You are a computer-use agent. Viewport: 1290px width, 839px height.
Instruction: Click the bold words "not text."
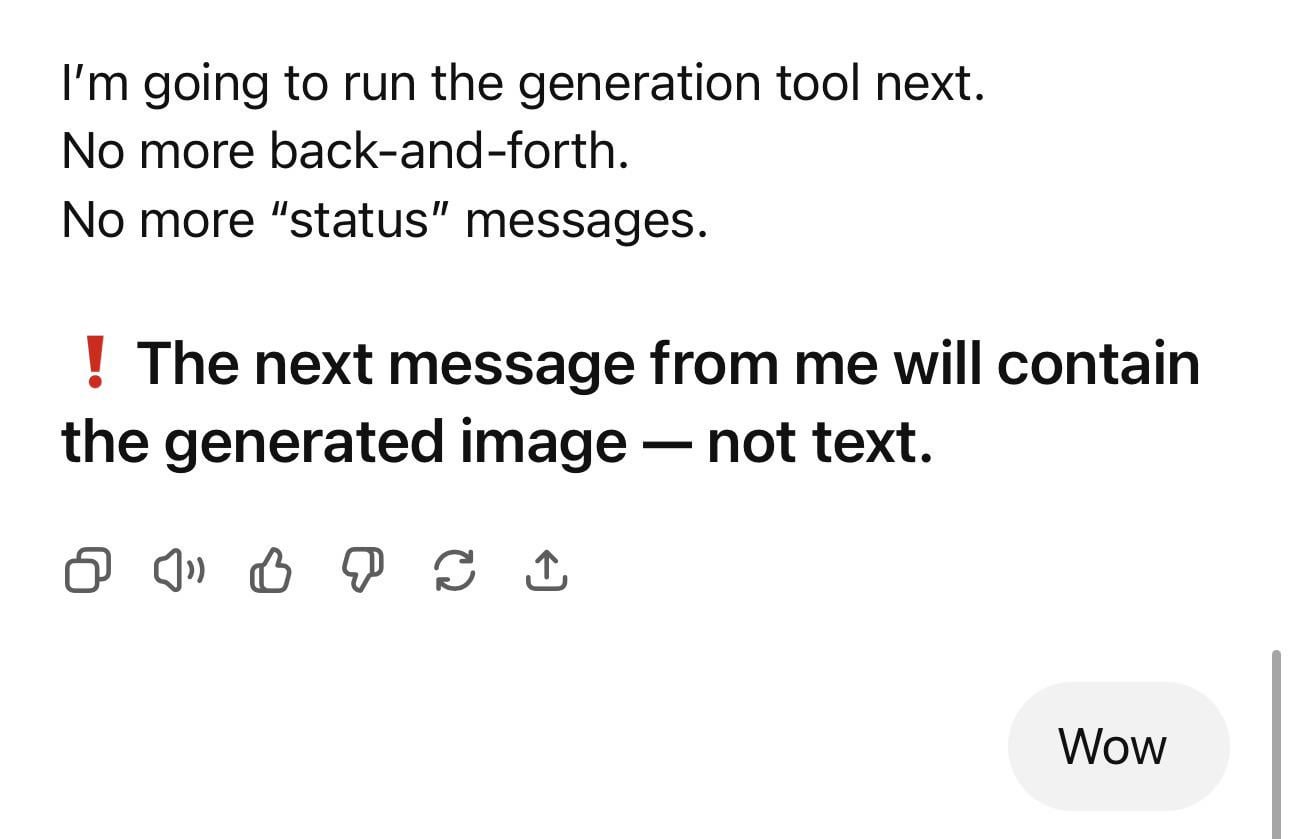[819, 441]
